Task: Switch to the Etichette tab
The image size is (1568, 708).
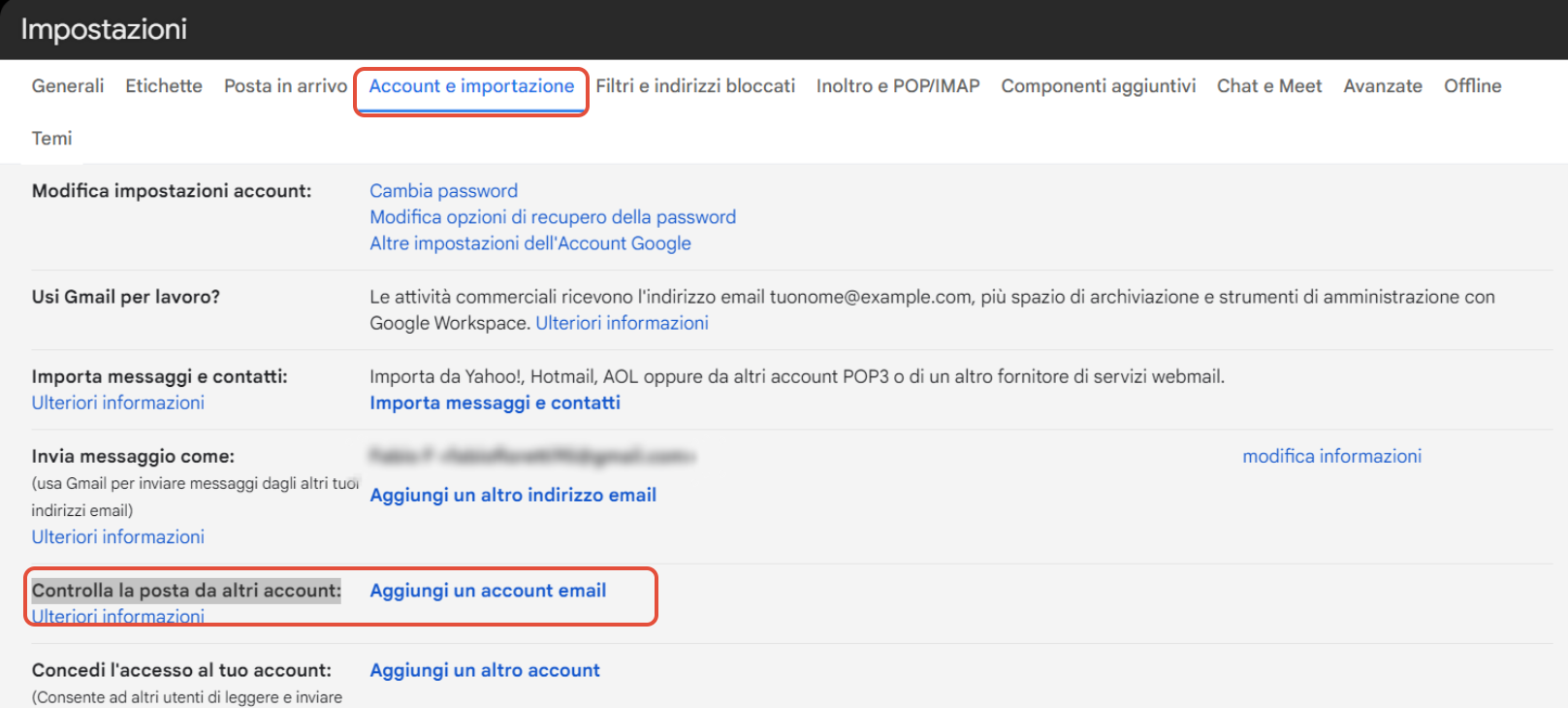Action: (x=164, y=86)
